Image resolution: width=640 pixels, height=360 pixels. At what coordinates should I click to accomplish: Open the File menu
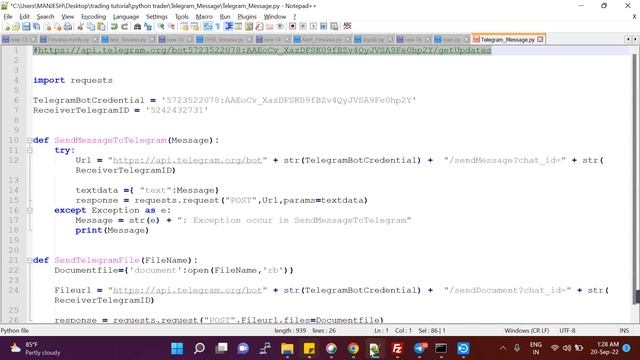(8, 17)
